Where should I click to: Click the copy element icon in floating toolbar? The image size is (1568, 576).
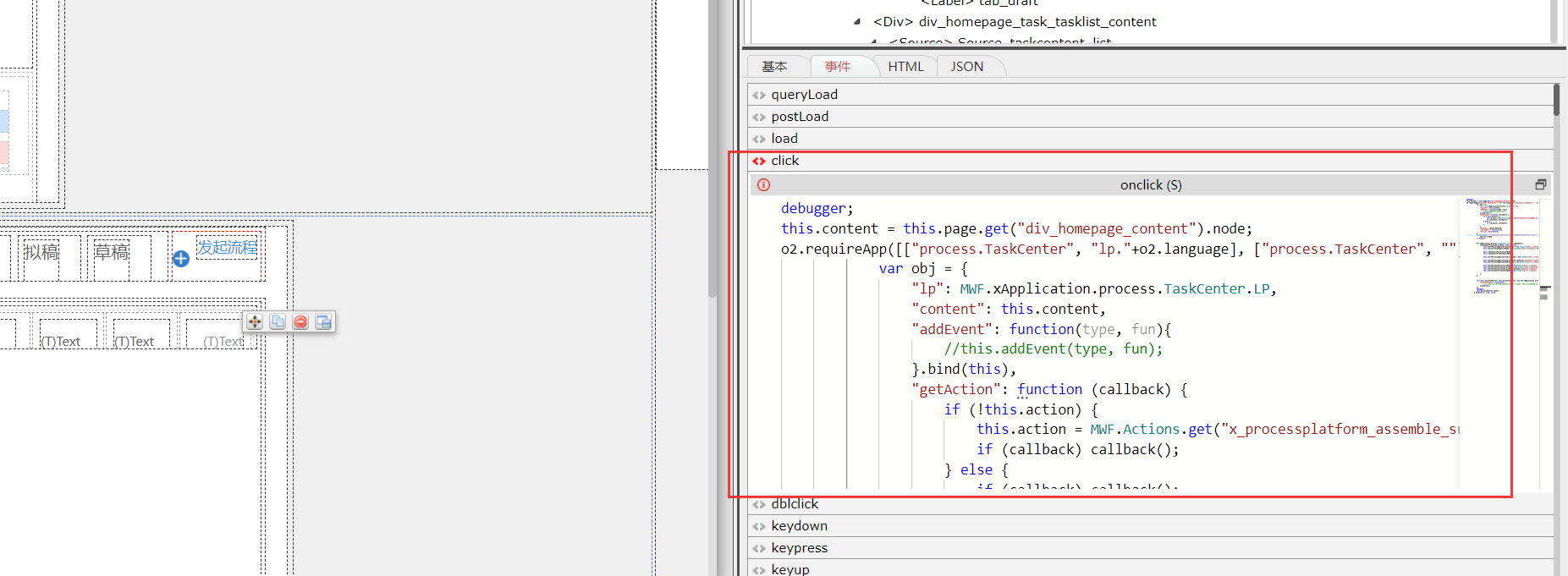(x=278, y=321)
